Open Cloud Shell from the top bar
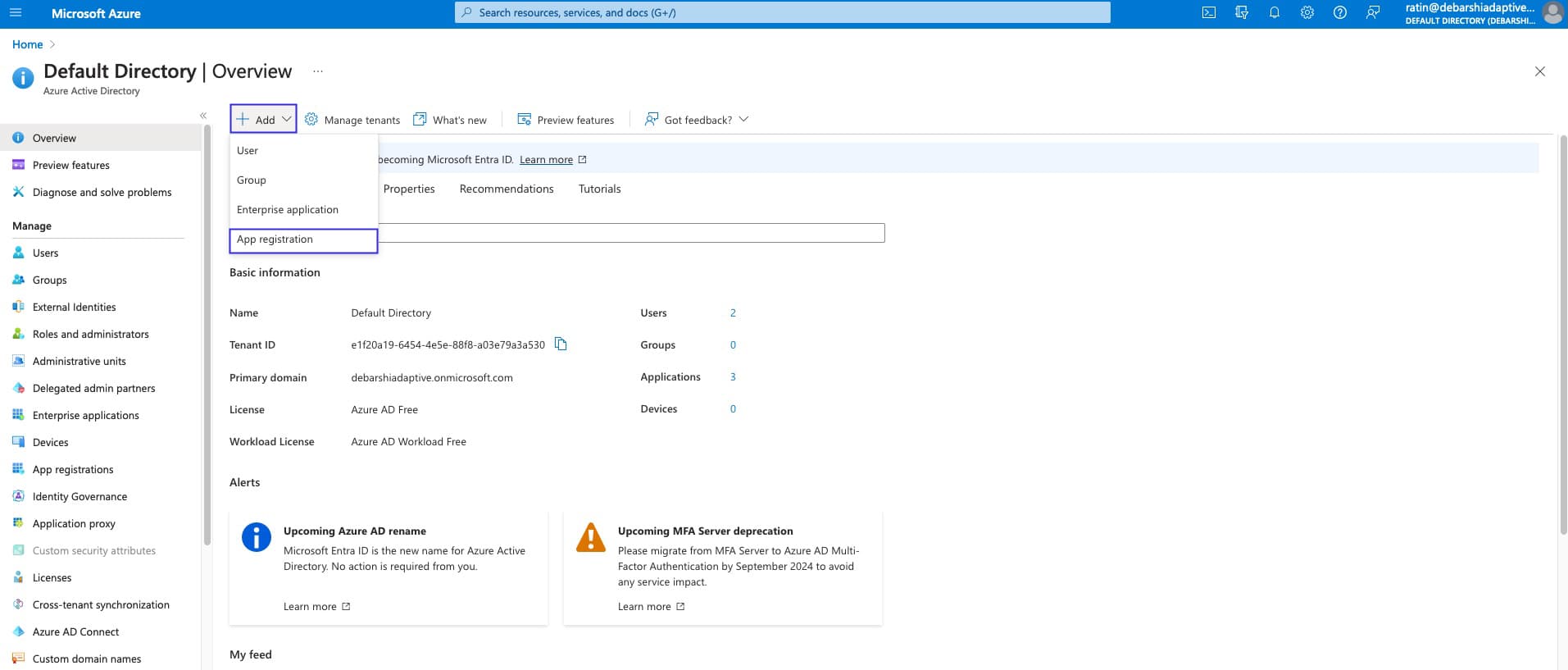 pyautogui.click(x=1209, y=13)
